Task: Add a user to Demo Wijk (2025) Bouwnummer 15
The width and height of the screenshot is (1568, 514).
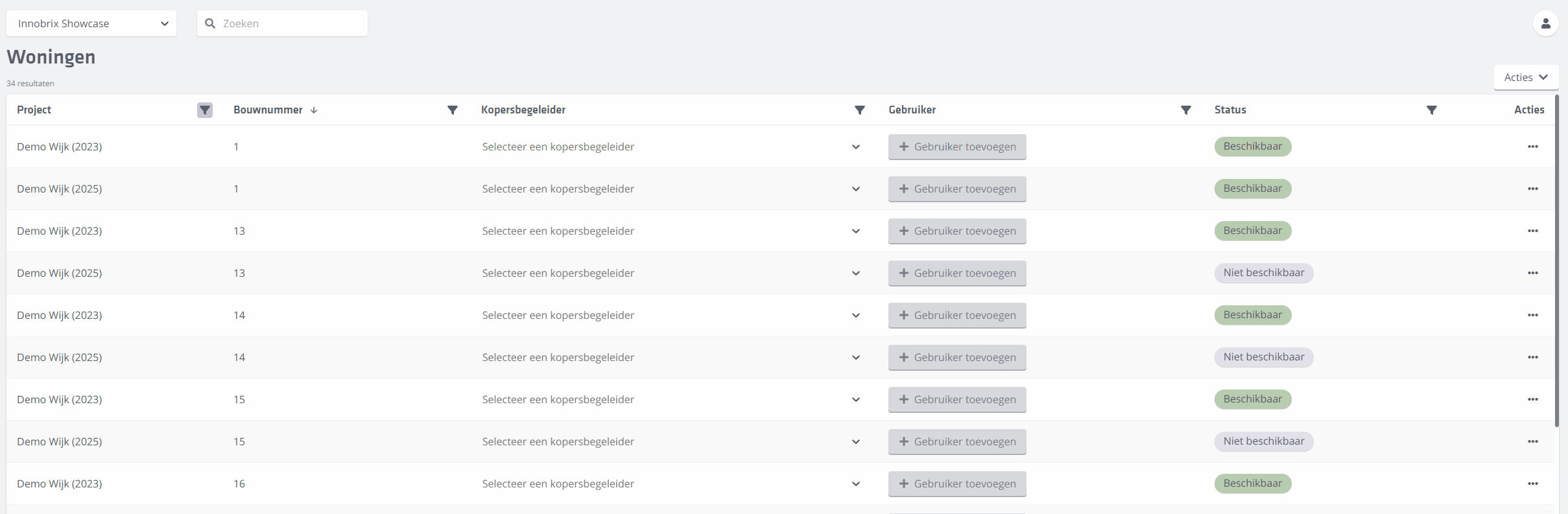Action: (x=956, y=442)
